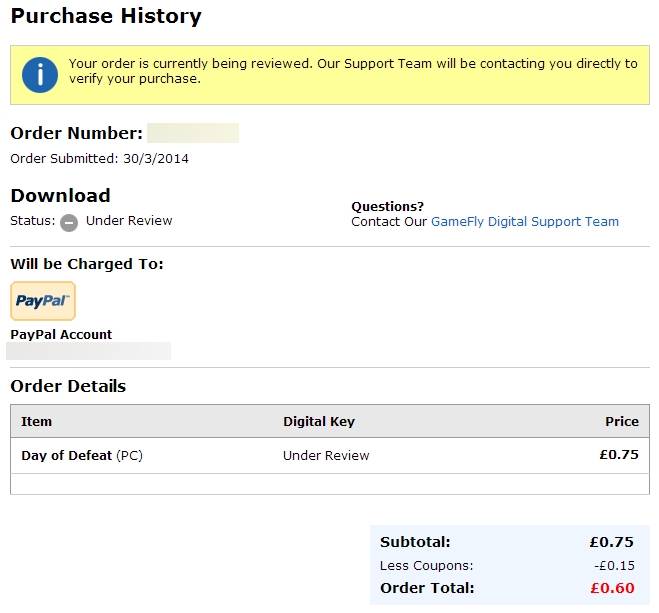Click the yellow order review notice text
Screen dimensions: 659x613
[x=352, y=71]
